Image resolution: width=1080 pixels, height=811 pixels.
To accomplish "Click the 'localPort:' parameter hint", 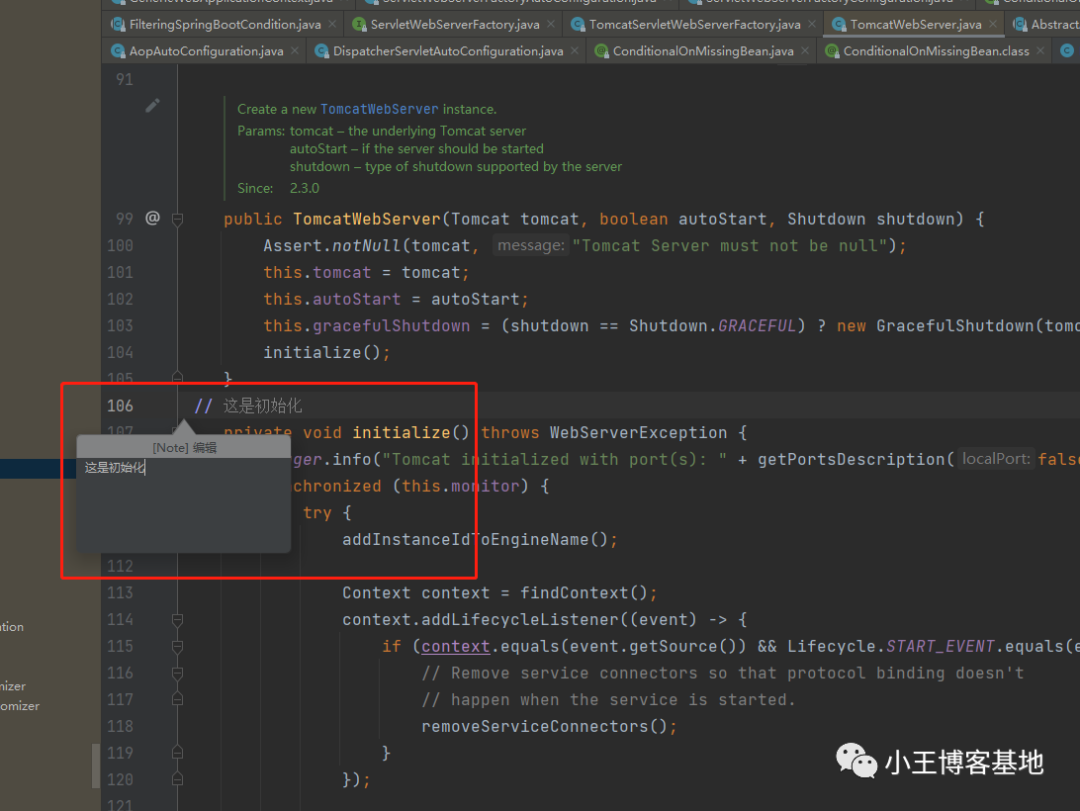I will [x=995, y=459].
